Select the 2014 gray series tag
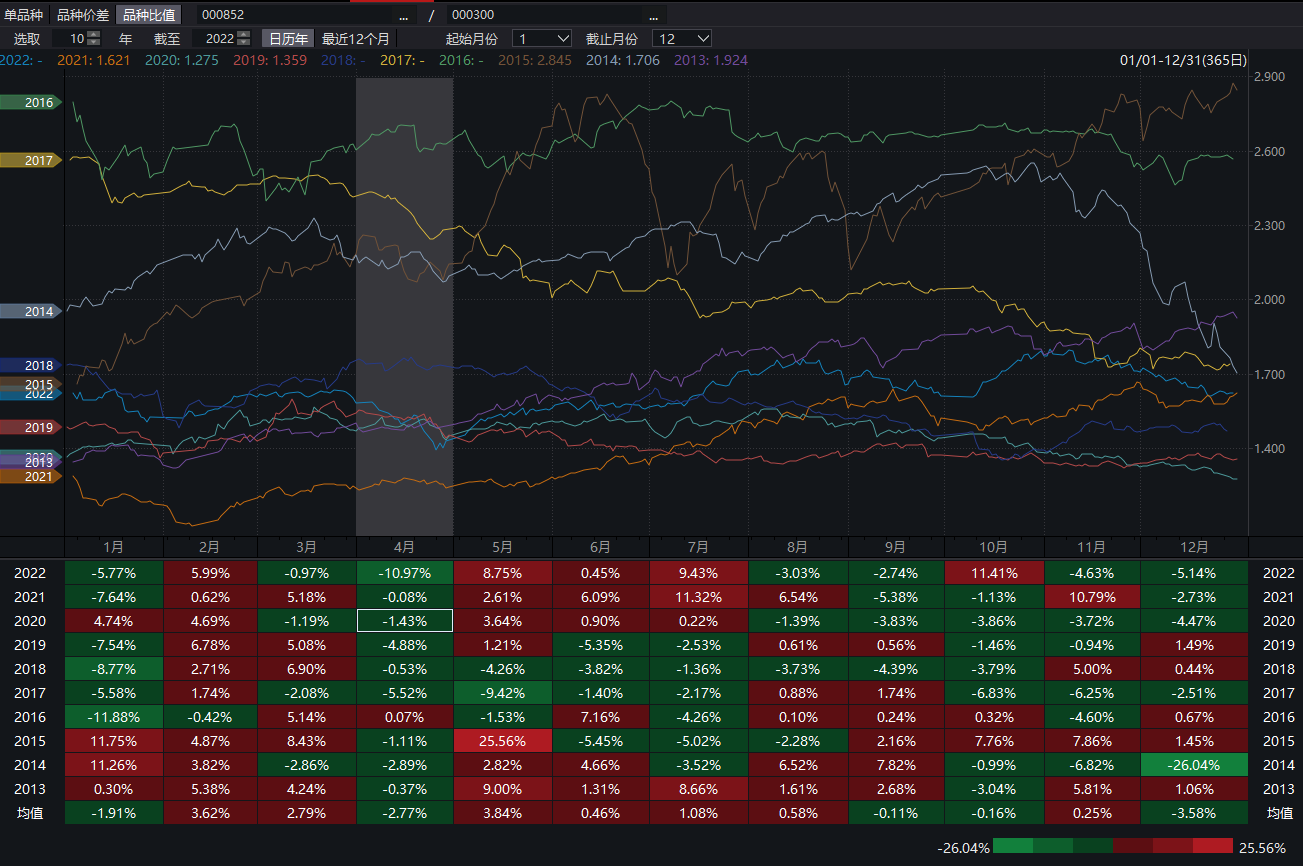 click(30, 312)
